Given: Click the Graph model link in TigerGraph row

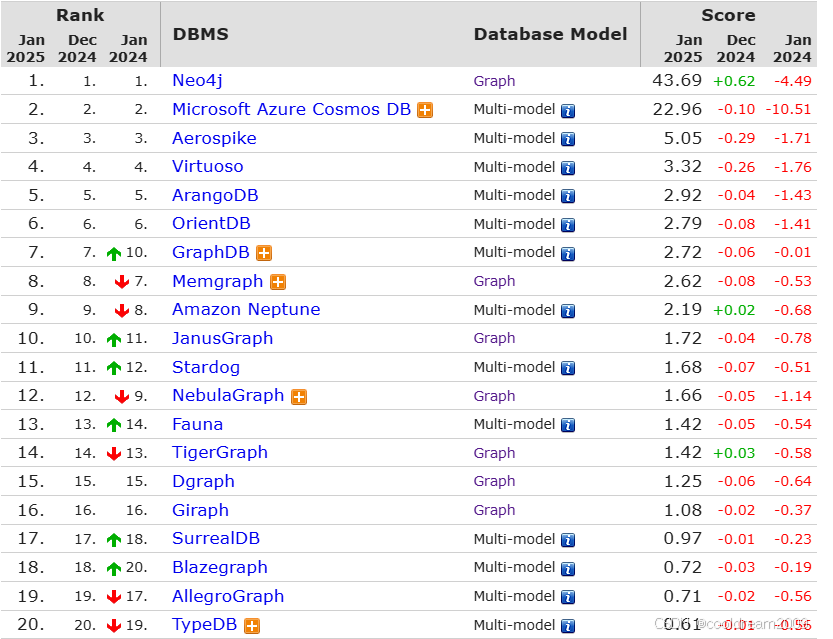Looking at the screenshot, I should (x=494, y=453).
